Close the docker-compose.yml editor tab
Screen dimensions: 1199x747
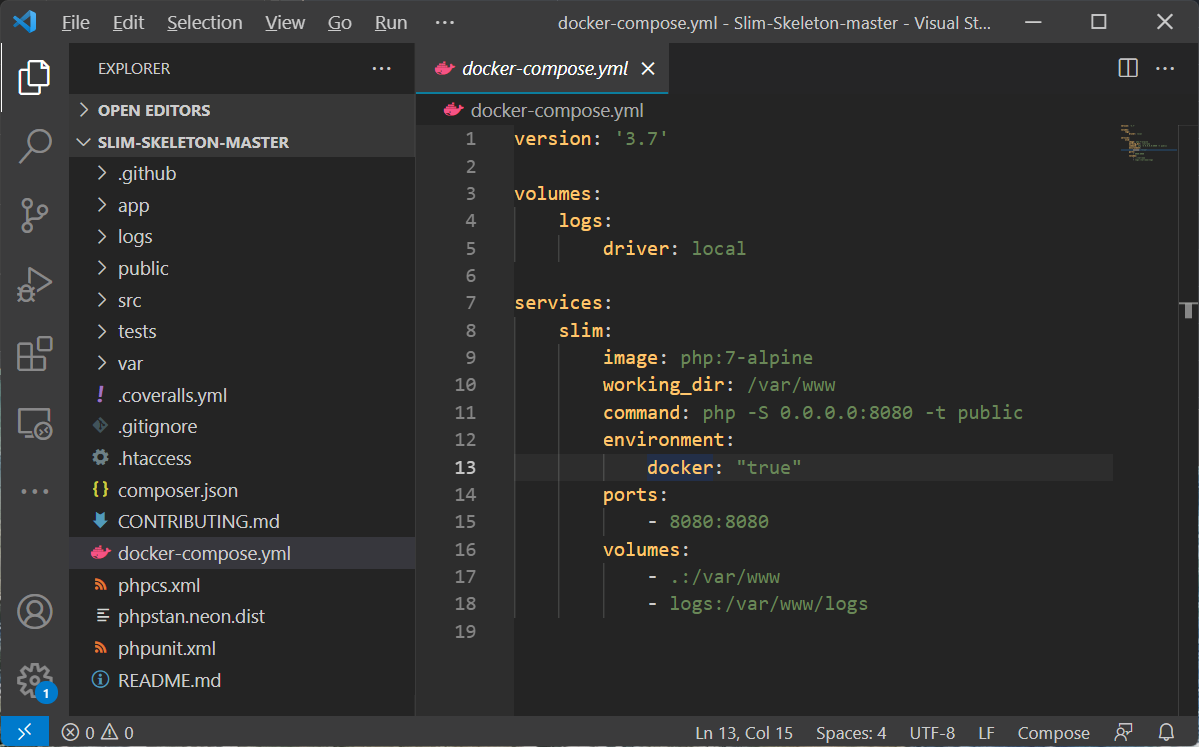[x=648, y=69]
